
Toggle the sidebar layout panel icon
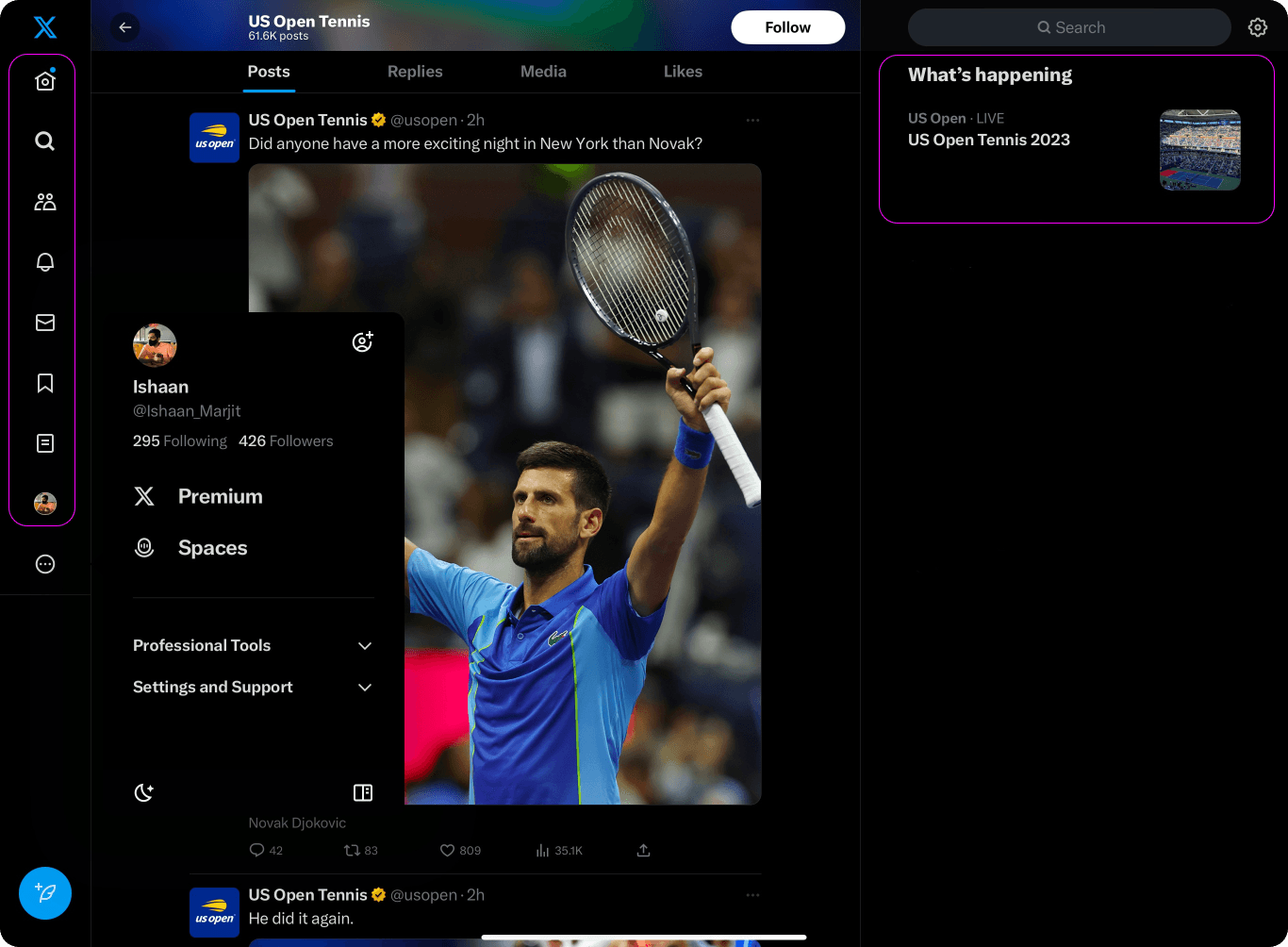[x=363, y=792]
